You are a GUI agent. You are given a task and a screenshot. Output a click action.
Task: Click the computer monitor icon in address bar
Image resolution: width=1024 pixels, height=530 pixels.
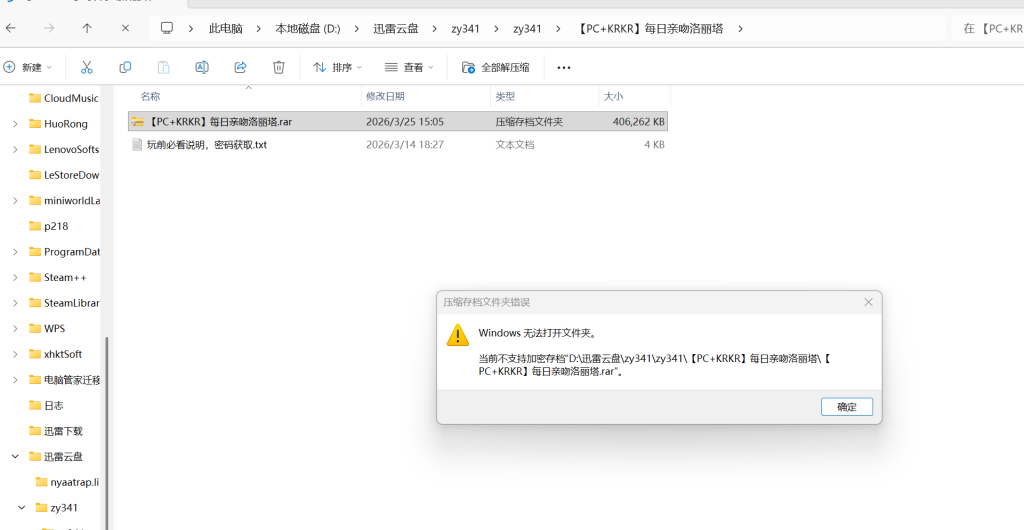click(167, 28)
